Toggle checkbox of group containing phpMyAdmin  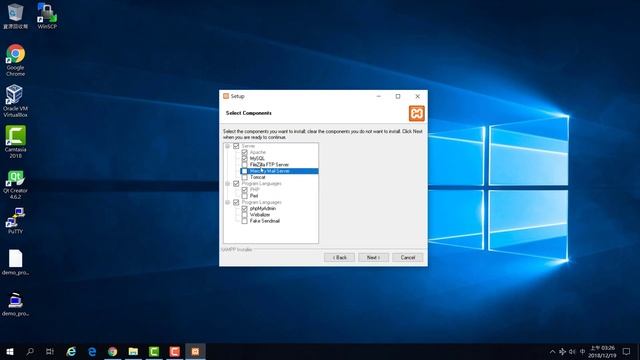(x=236, y=202)
